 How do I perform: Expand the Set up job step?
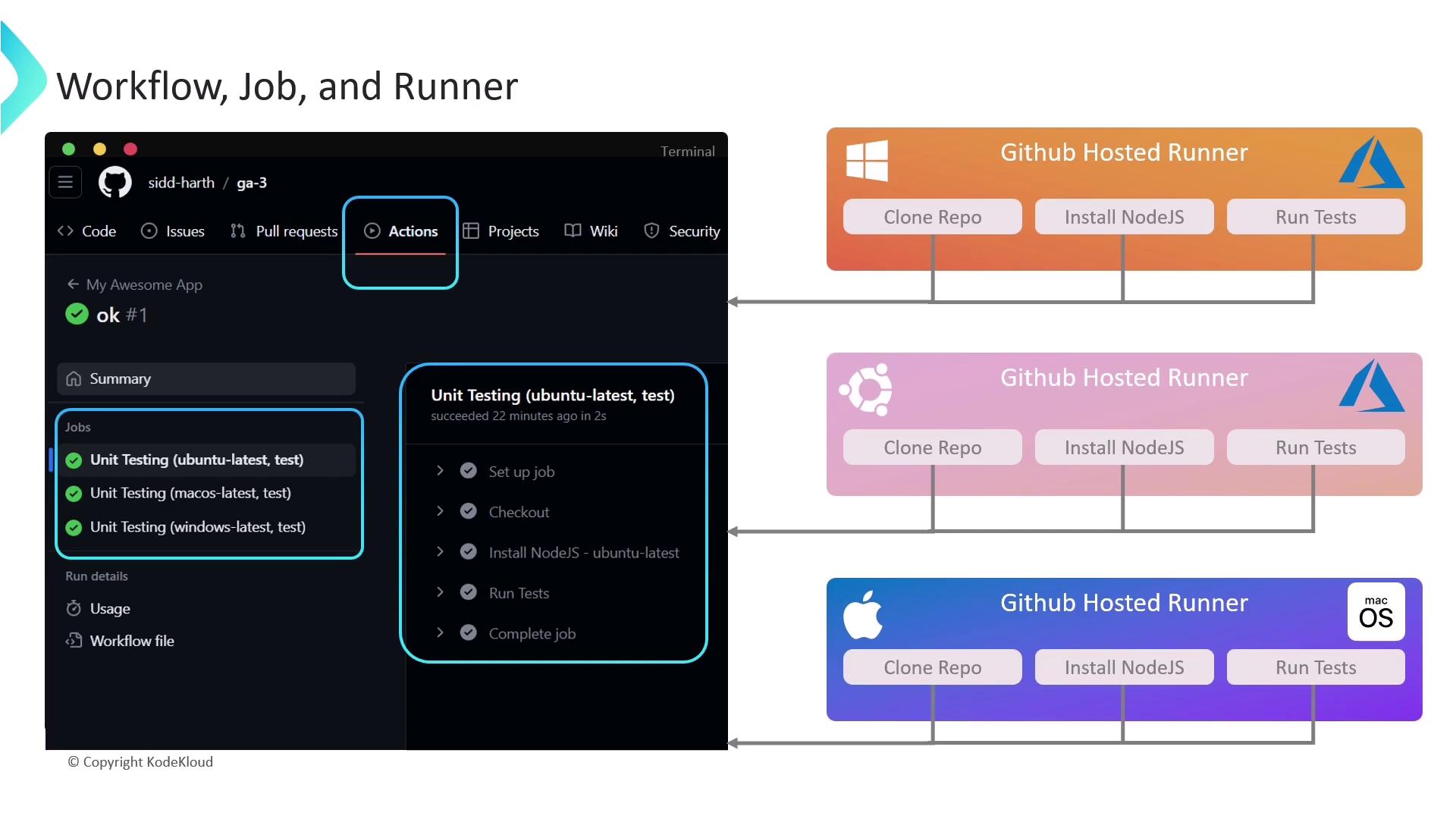(x=440, y=471)
